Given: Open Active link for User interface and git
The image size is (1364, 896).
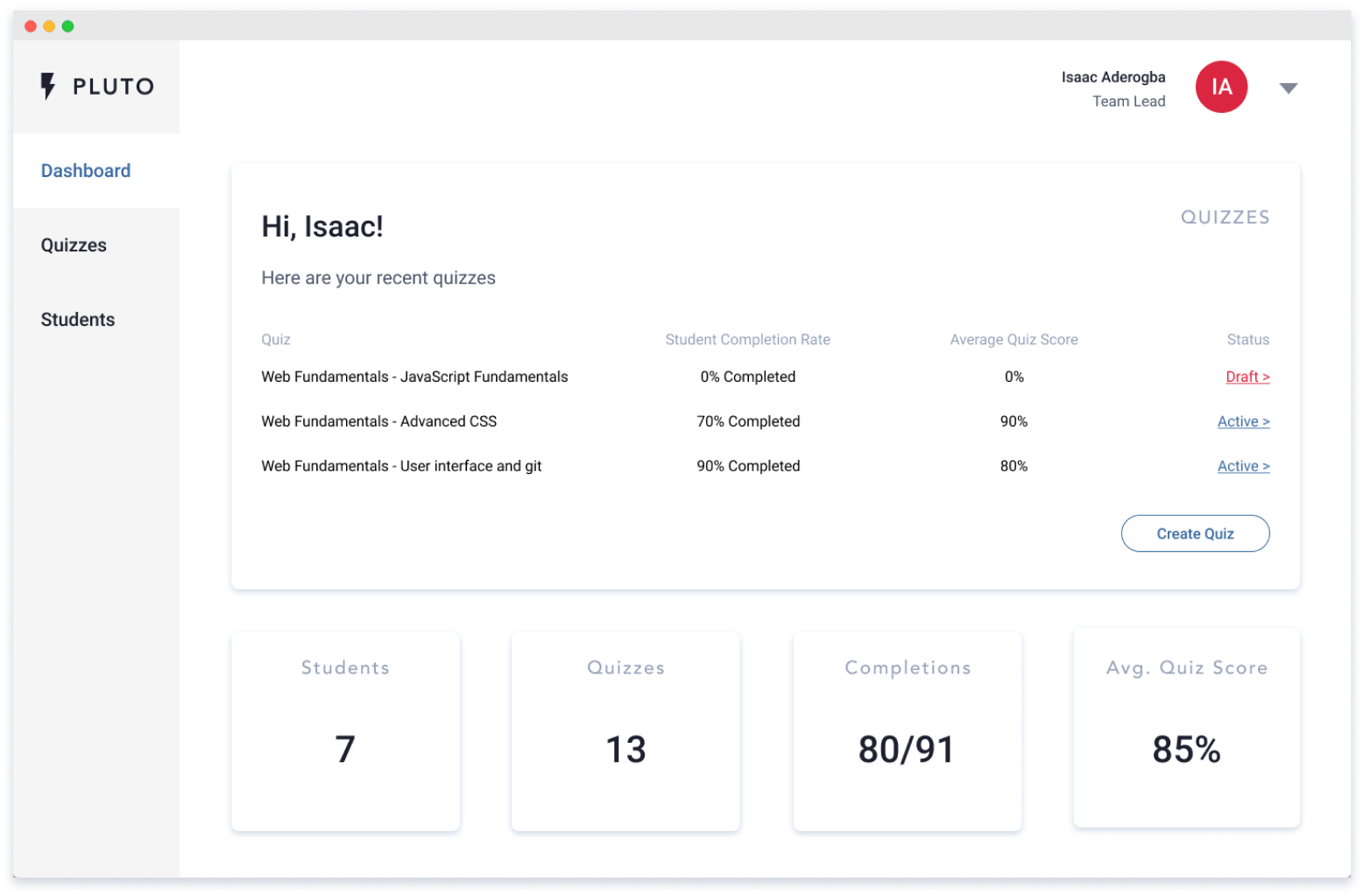Looking at the screenshot, I should [x=1243, y=466].
